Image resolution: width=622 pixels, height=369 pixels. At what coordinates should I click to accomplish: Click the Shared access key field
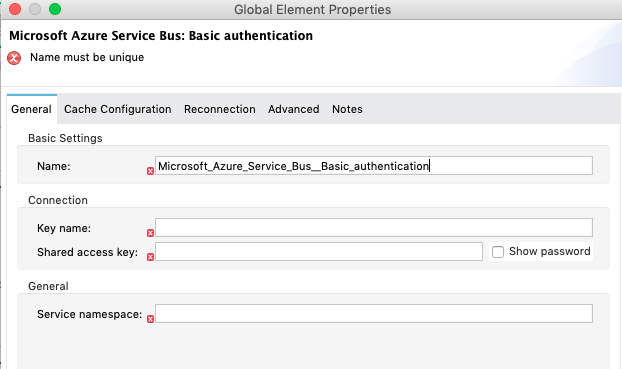319,252
